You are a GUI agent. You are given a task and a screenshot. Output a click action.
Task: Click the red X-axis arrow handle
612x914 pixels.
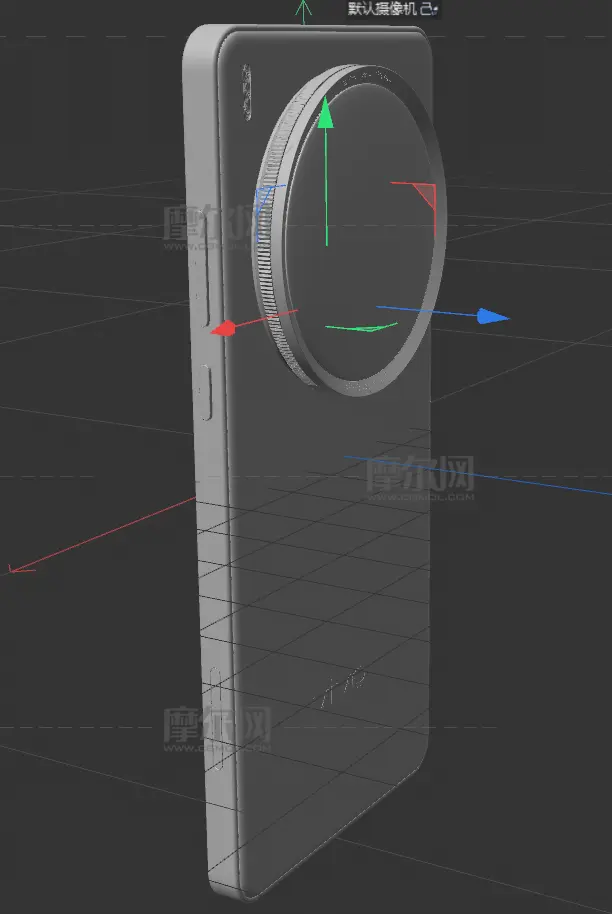pos(224,328)
